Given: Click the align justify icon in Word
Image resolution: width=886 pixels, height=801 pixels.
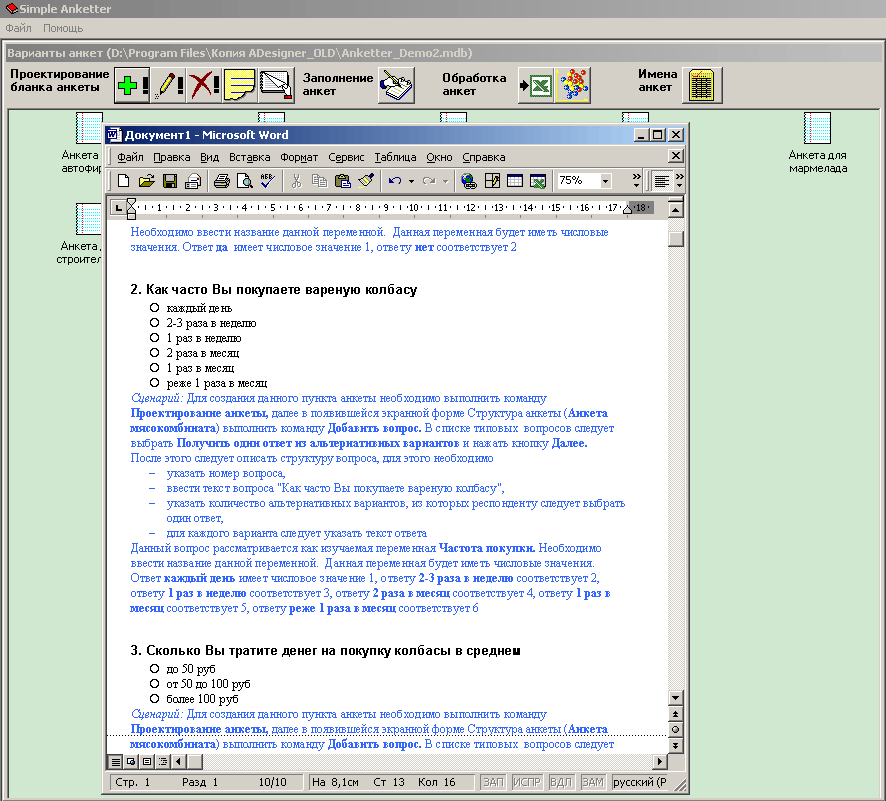Looking at the screenshot, I should coord(661,181).
